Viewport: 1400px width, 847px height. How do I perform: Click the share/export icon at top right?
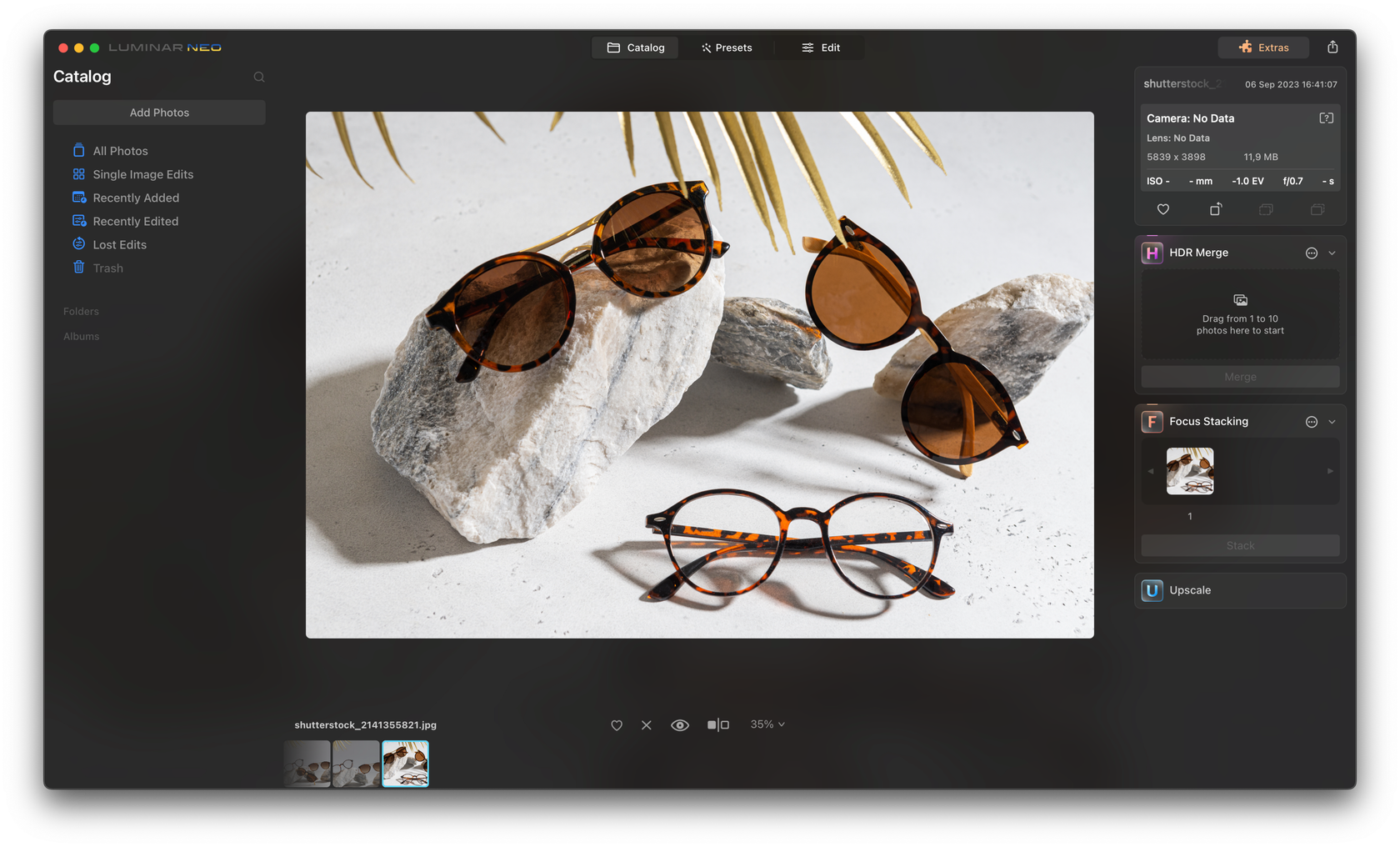[1332, 47]
